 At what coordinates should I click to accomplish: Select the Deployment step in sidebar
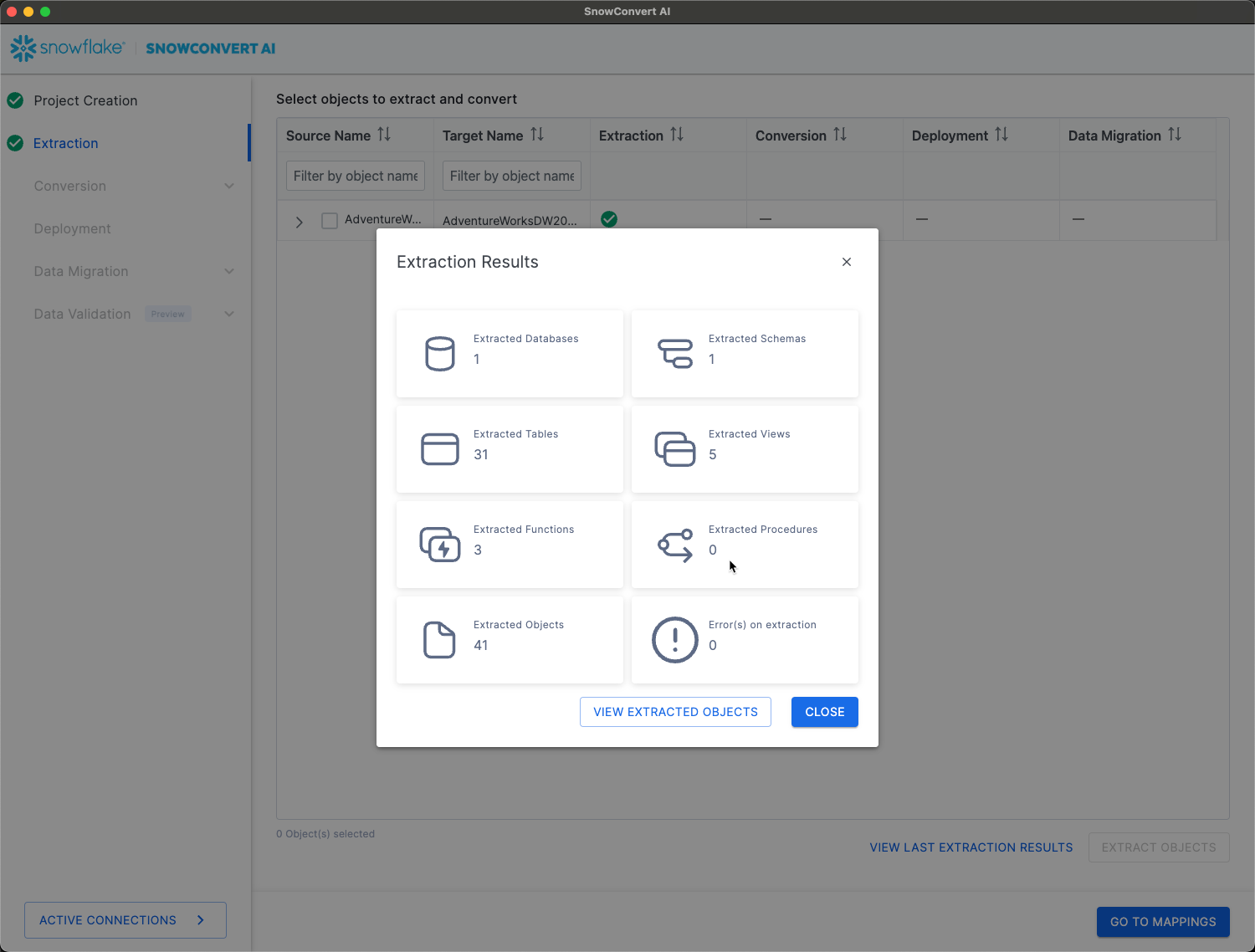click(x=72, y=228)
